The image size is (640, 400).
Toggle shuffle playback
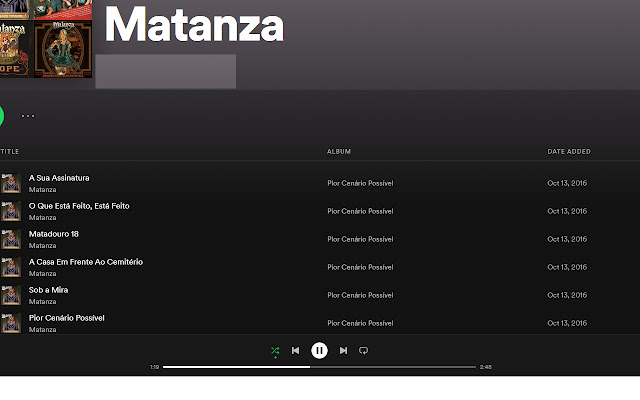275,351
